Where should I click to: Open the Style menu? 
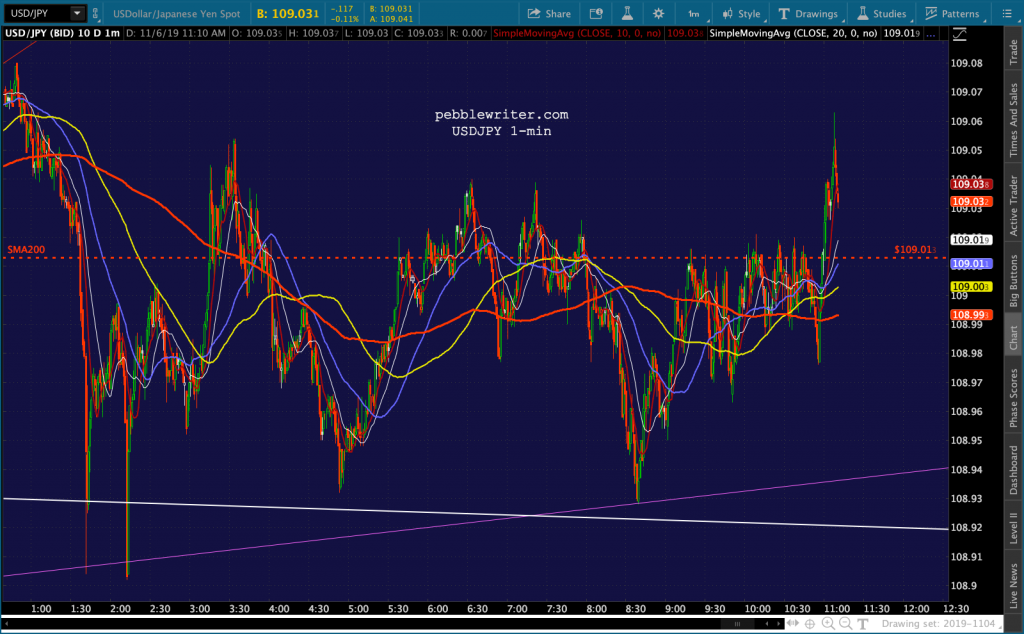(x=741, y=13)
